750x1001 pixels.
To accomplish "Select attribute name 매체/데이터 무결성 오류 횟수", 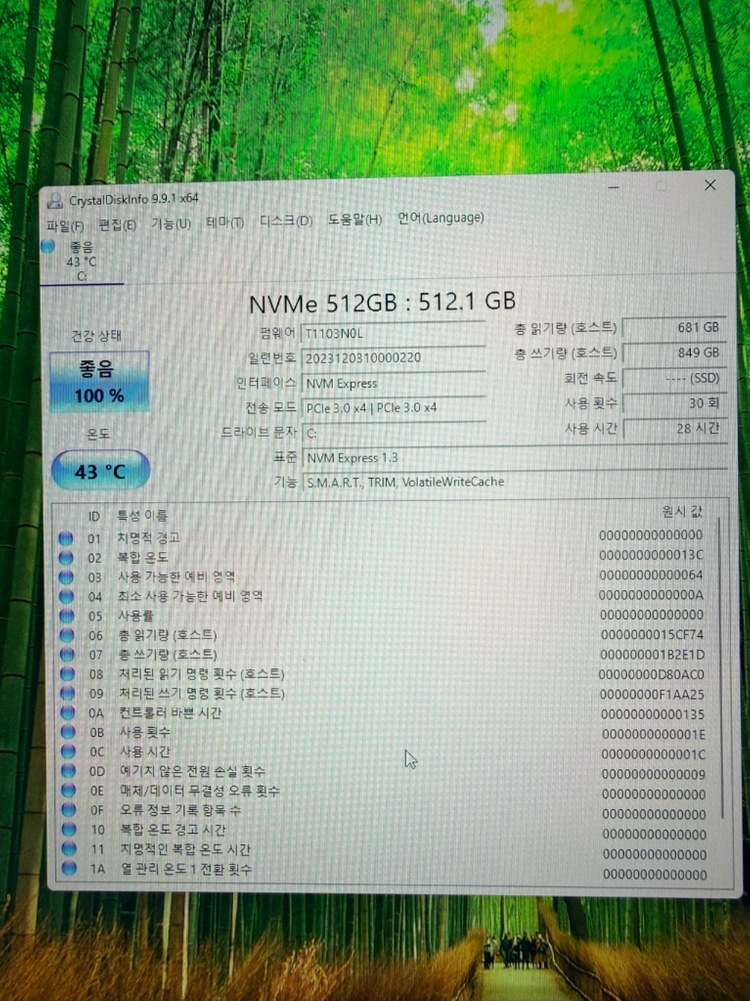I will [x=200, y=790].
